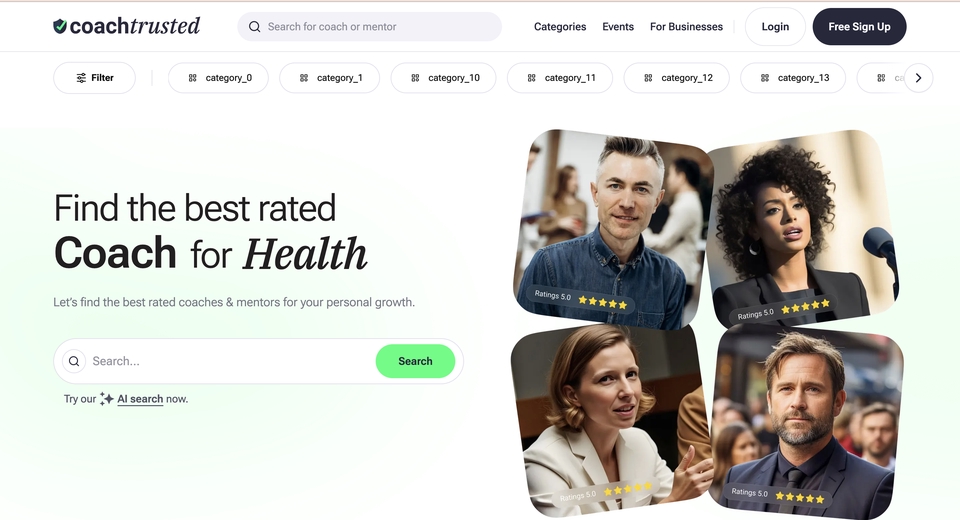The width and height of the screenshot is (960, 520).
Task: Click the green Search button
Action: point(415,361)
